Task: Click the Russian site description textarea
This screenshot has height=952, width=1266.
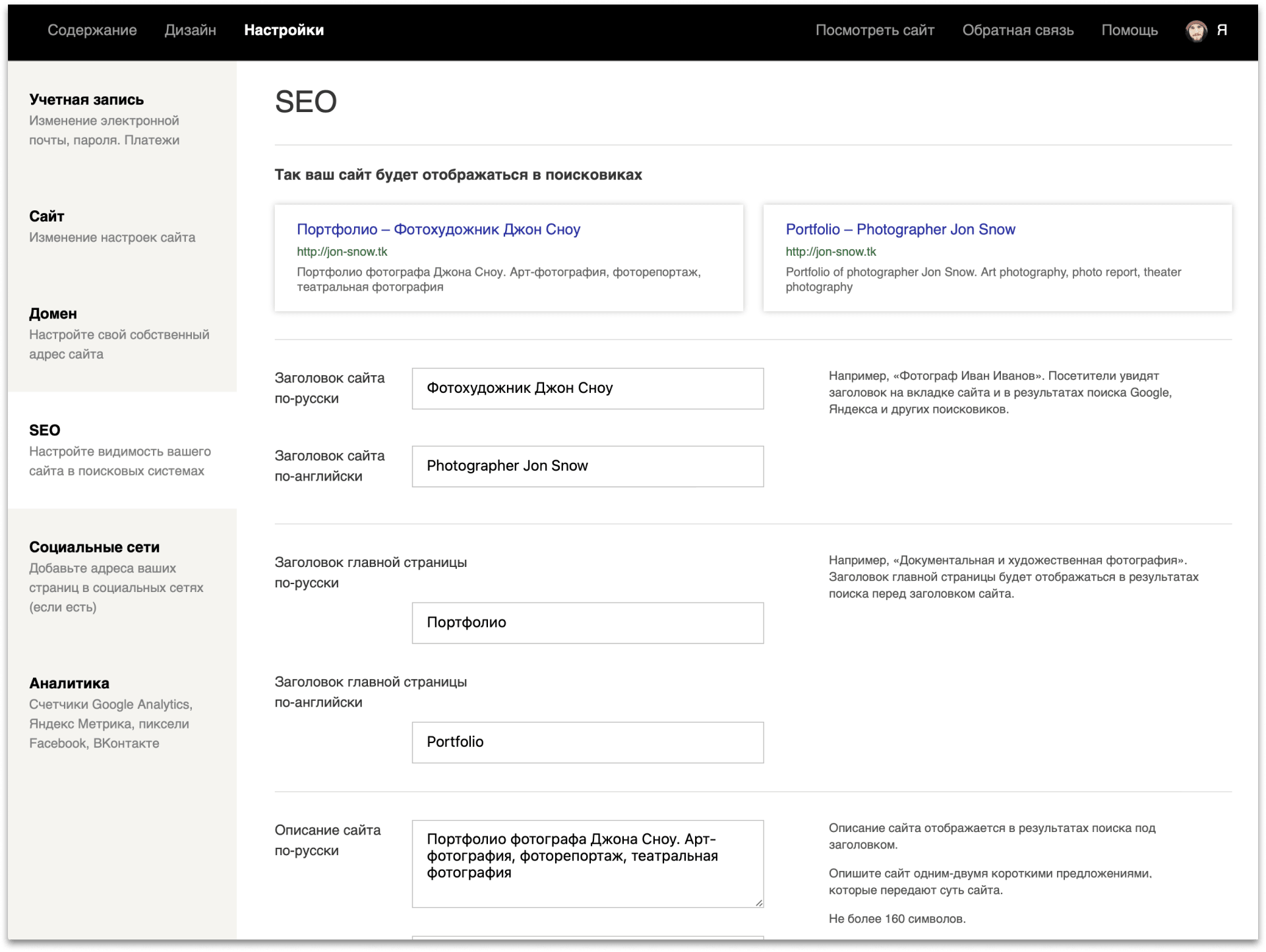Action: [588, 864]
